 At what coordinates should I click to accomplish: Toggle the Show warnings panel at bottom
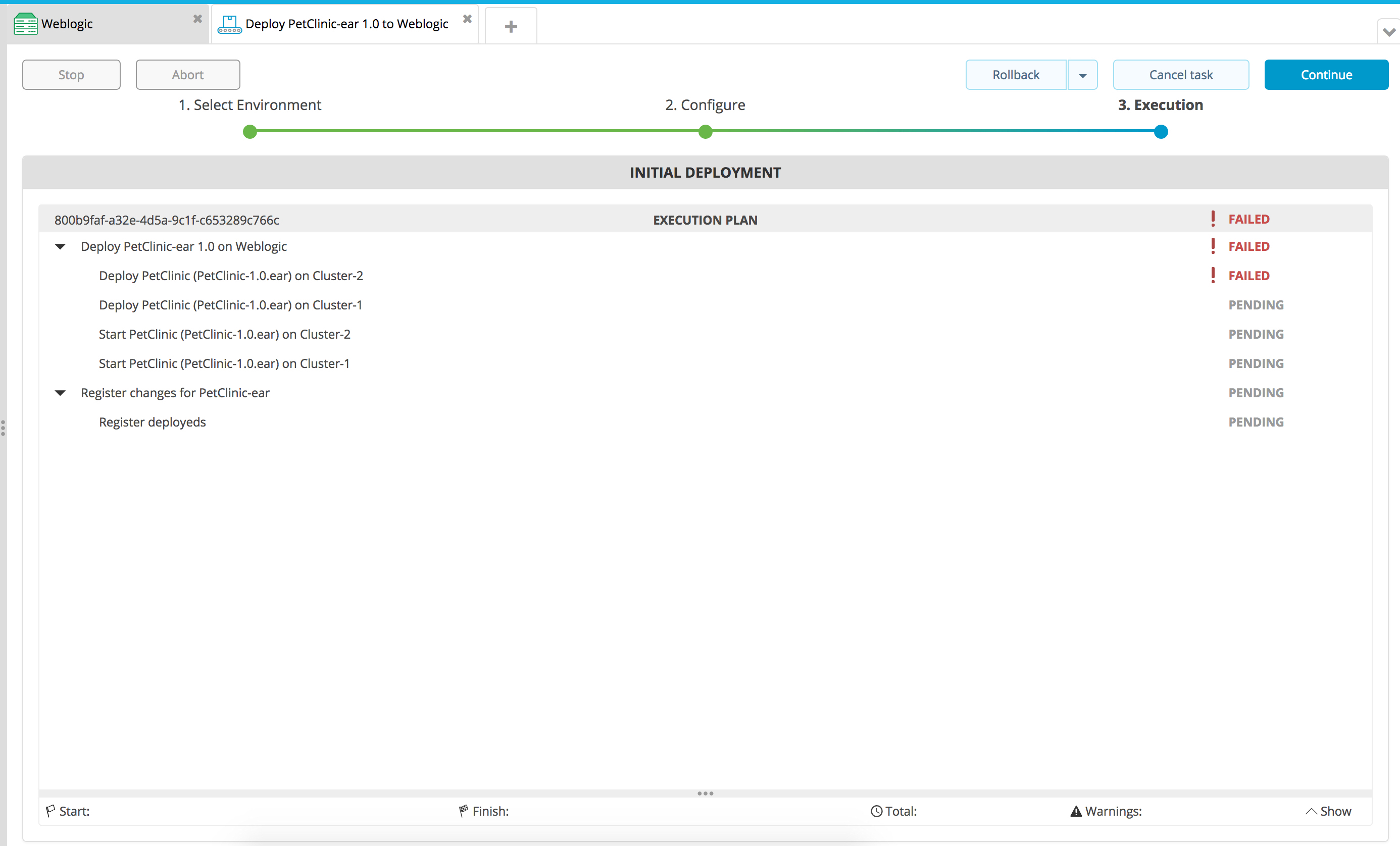[x=1328, y=811]
